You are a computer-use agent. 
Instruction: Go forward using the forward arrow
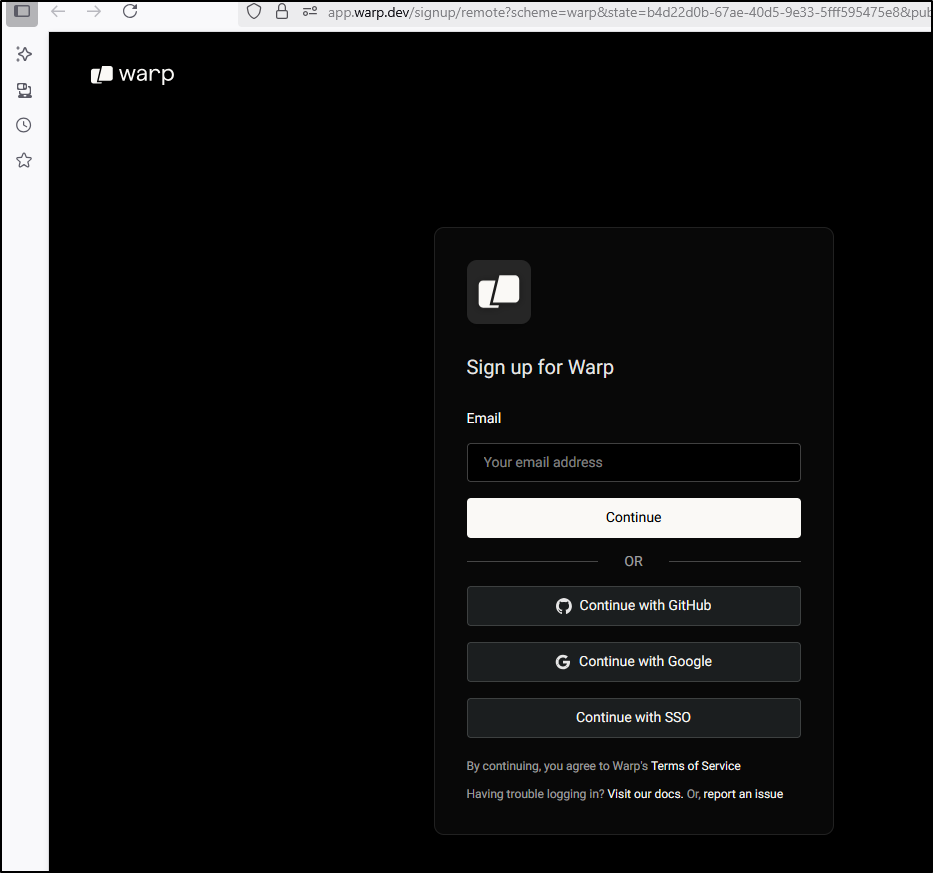click(x=93, y=12)
